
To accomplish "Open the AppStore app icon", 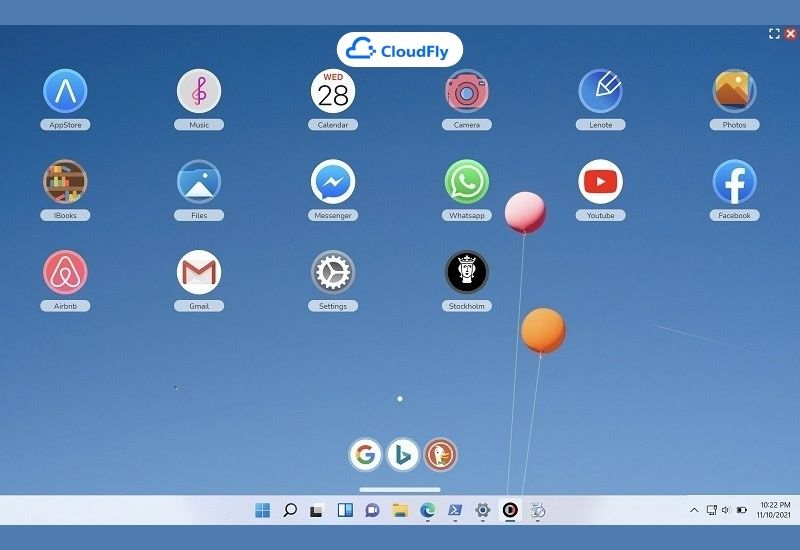I will [x=65, y=91].
